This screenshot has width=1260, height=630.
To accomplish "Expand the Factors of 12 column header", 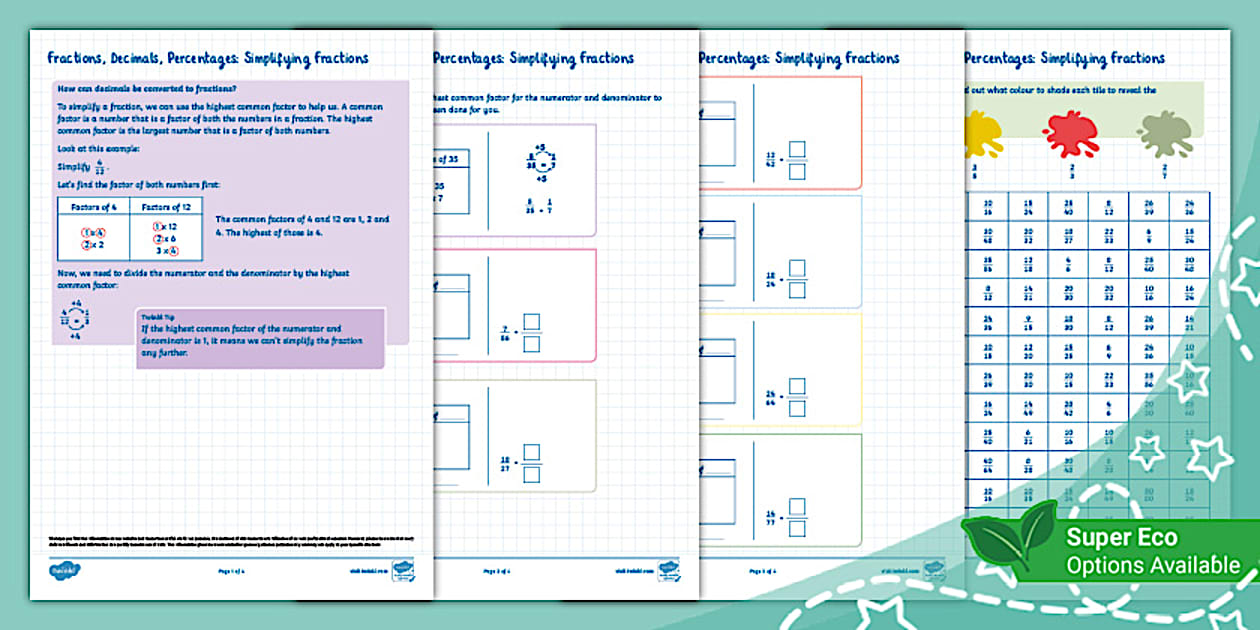I will (167, 207).
